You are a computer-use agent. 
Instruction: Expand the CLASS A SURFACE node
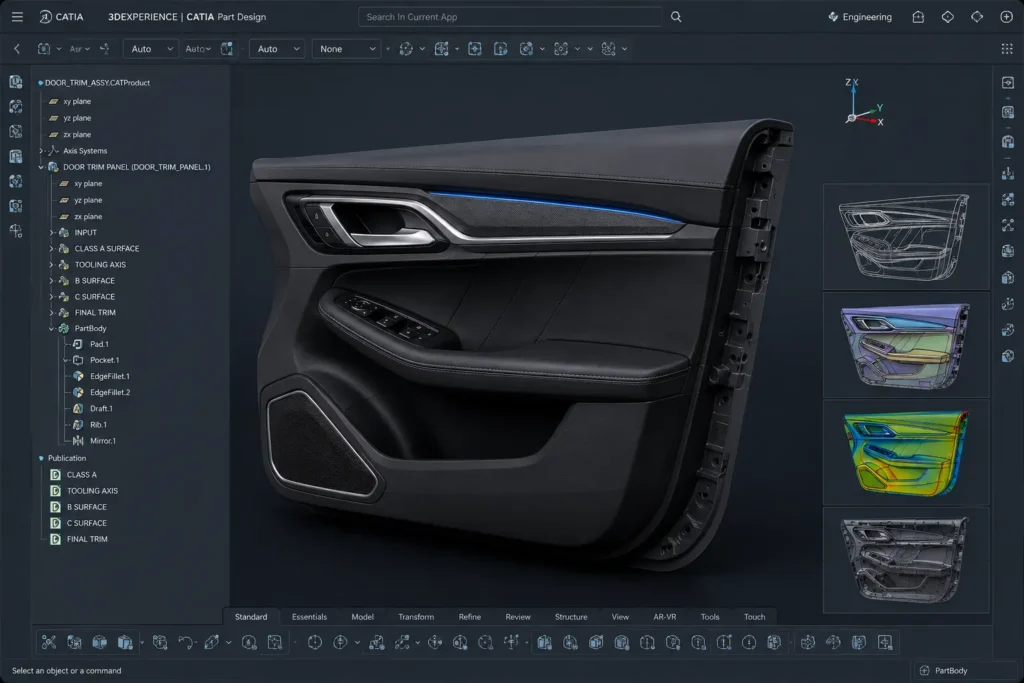point(52,249)
